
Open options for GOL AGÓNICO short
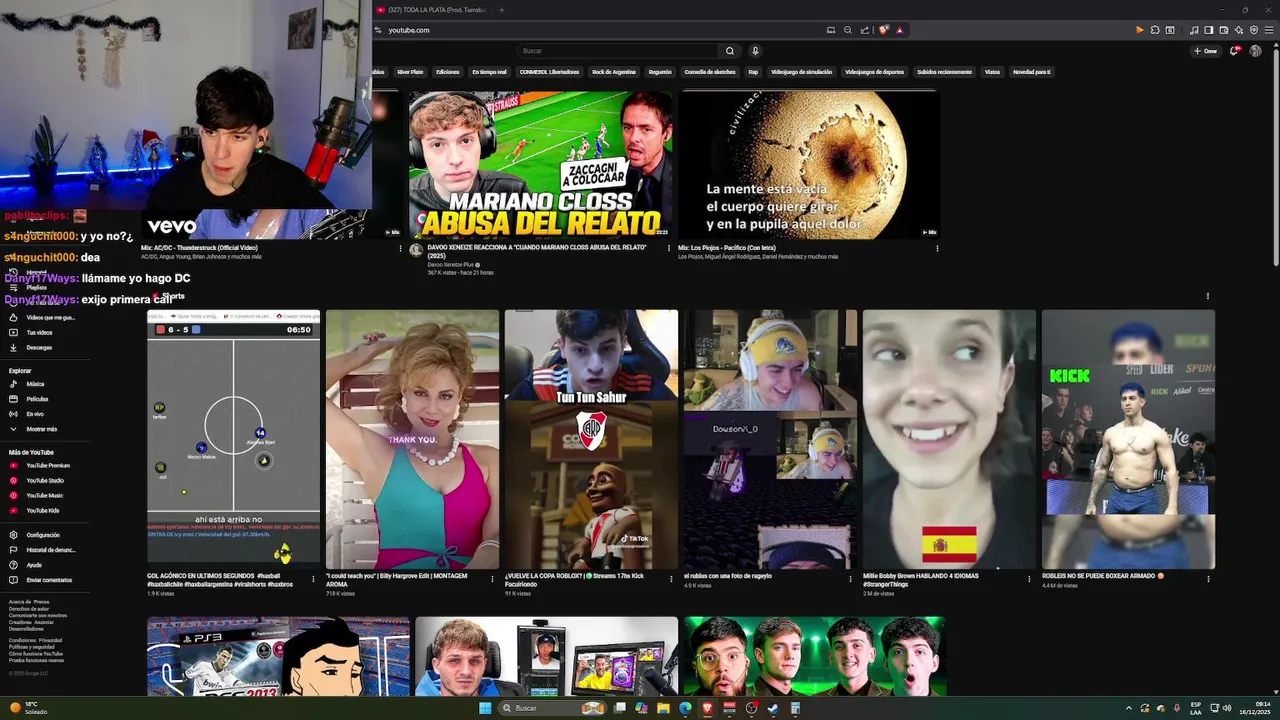(313, 578)
